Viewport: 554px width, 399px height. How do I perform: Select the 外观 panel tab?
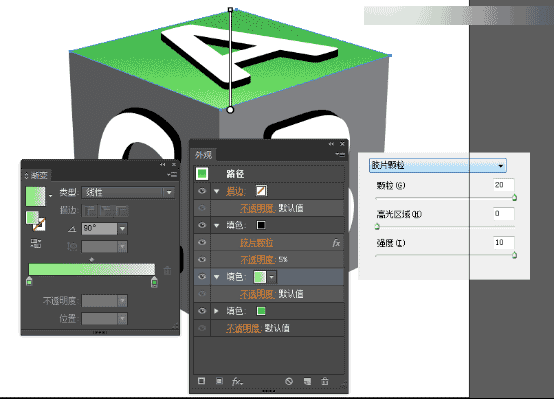pos(204,155)
